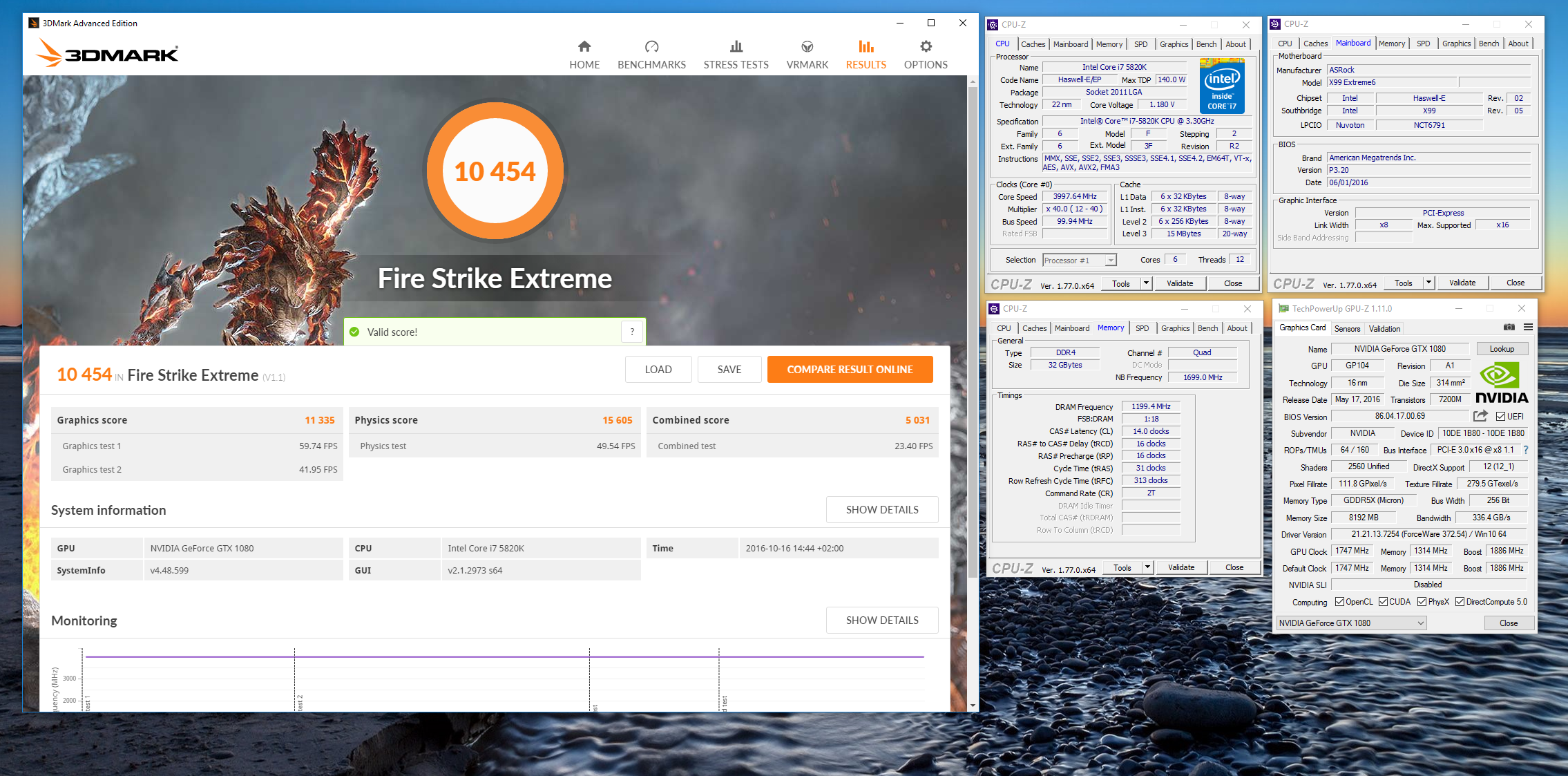Click the LOAD button
Screen dimensions: 1568x776
pos(658,370)
